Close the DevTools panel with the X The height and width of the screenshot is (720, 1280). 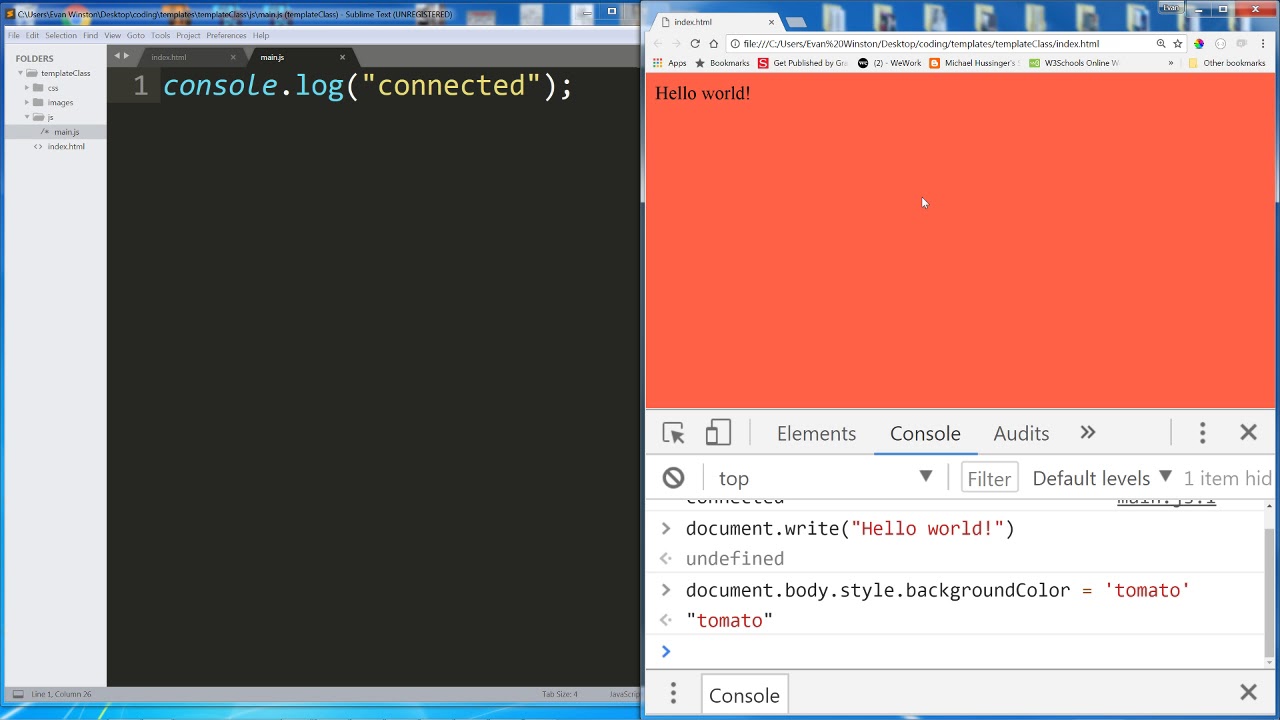pos(1248,433)
